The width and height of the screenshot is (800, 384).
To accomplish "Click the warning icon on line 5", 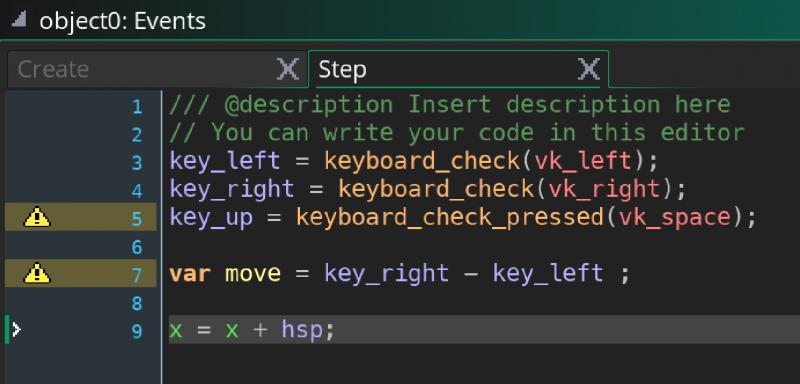I will point(37,217).
